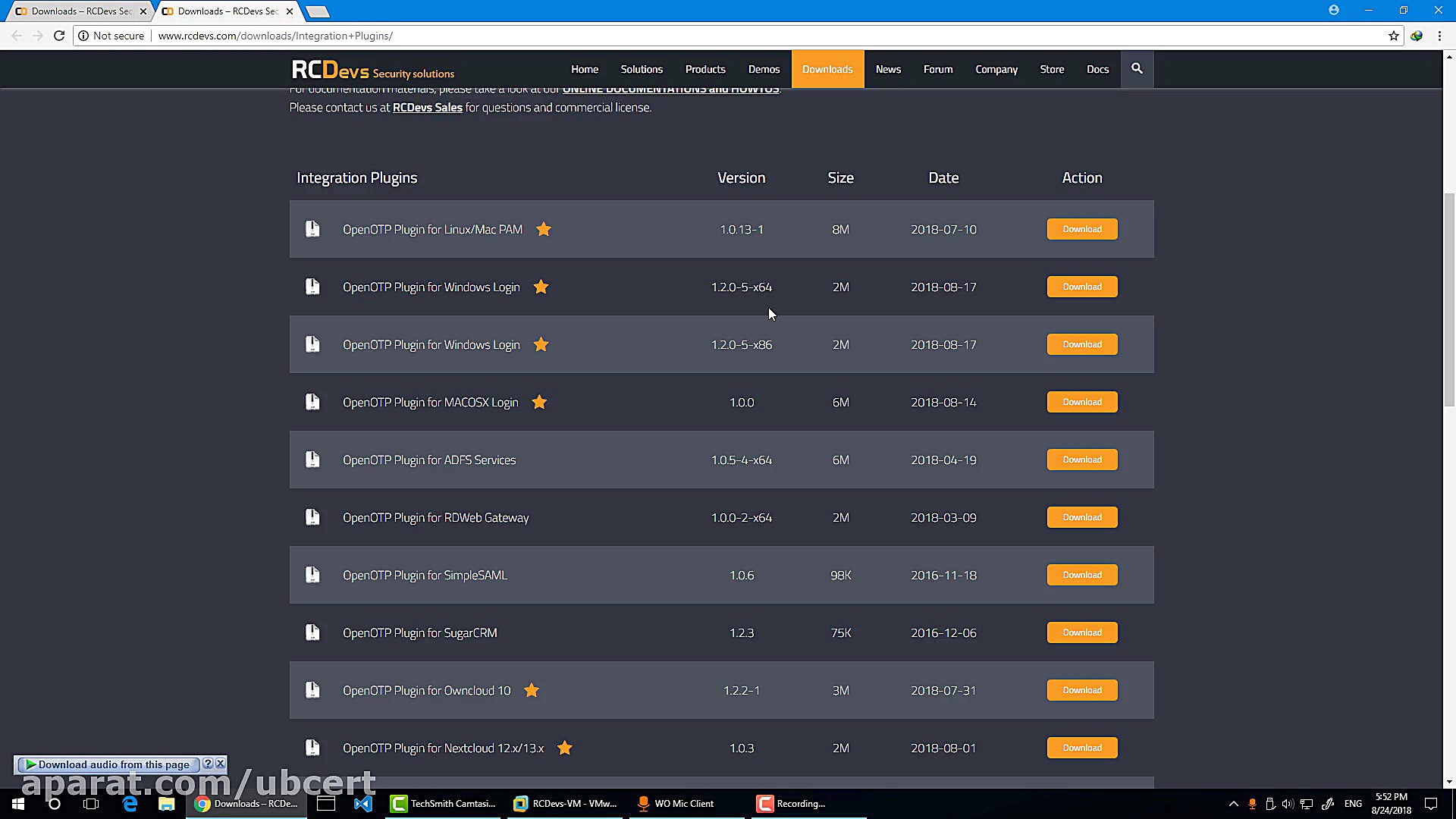Screen dimensions: 1456x819
Task: Click the page vertical scrollbar thumb
Action: point(1449,300)
